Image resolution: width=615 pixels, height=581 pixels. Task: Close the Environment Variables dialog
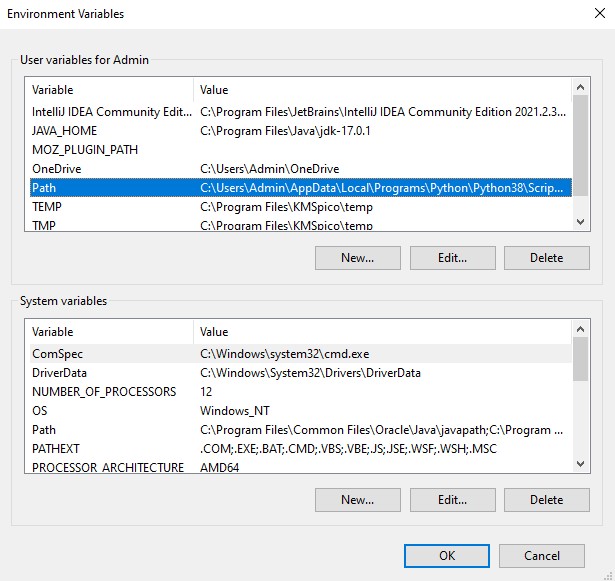(x=600, y=13)
